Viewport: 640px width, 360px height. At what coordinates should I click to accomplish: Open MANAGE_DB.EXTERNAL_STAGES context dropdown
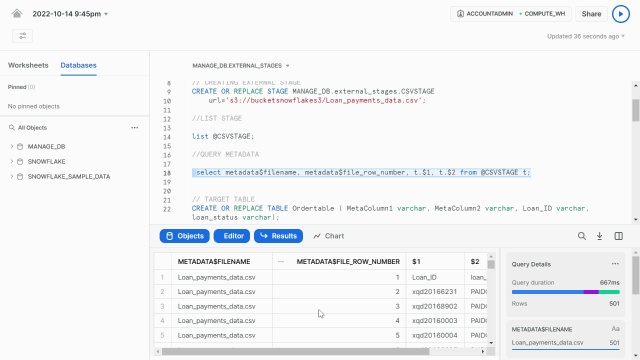click(241, 66)
